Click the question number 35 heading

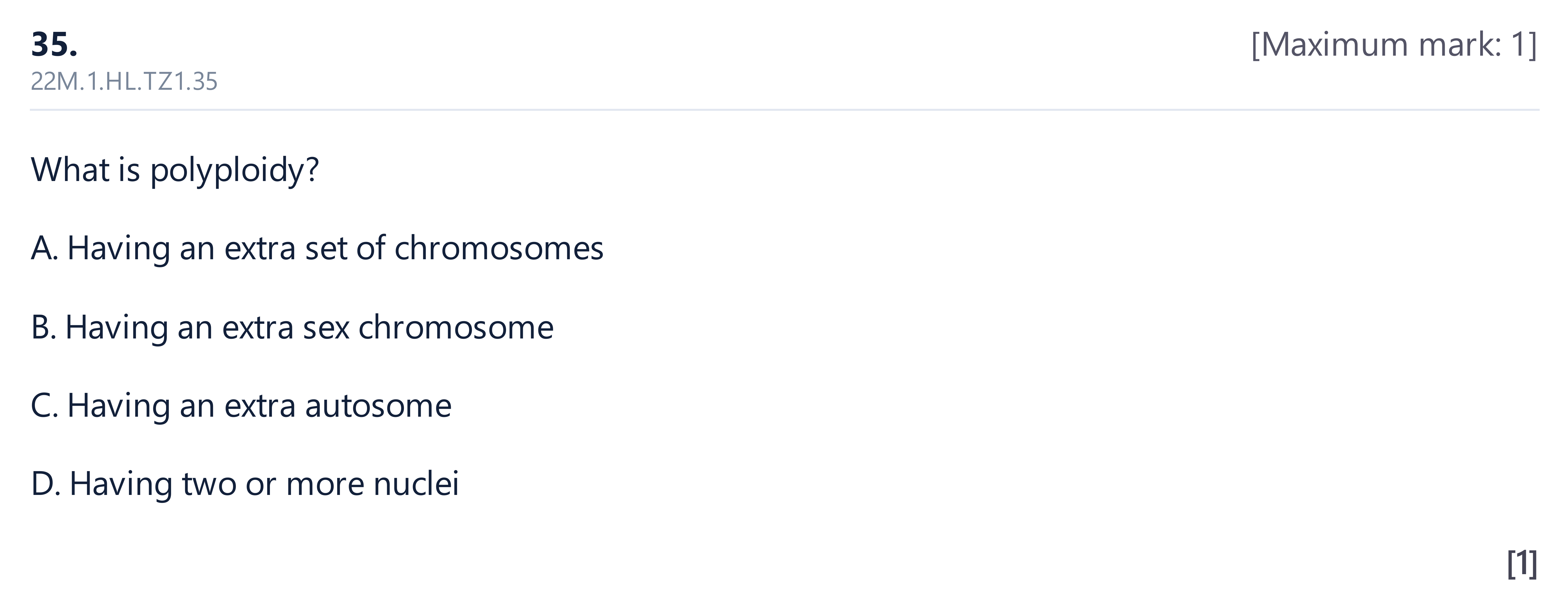54,44
